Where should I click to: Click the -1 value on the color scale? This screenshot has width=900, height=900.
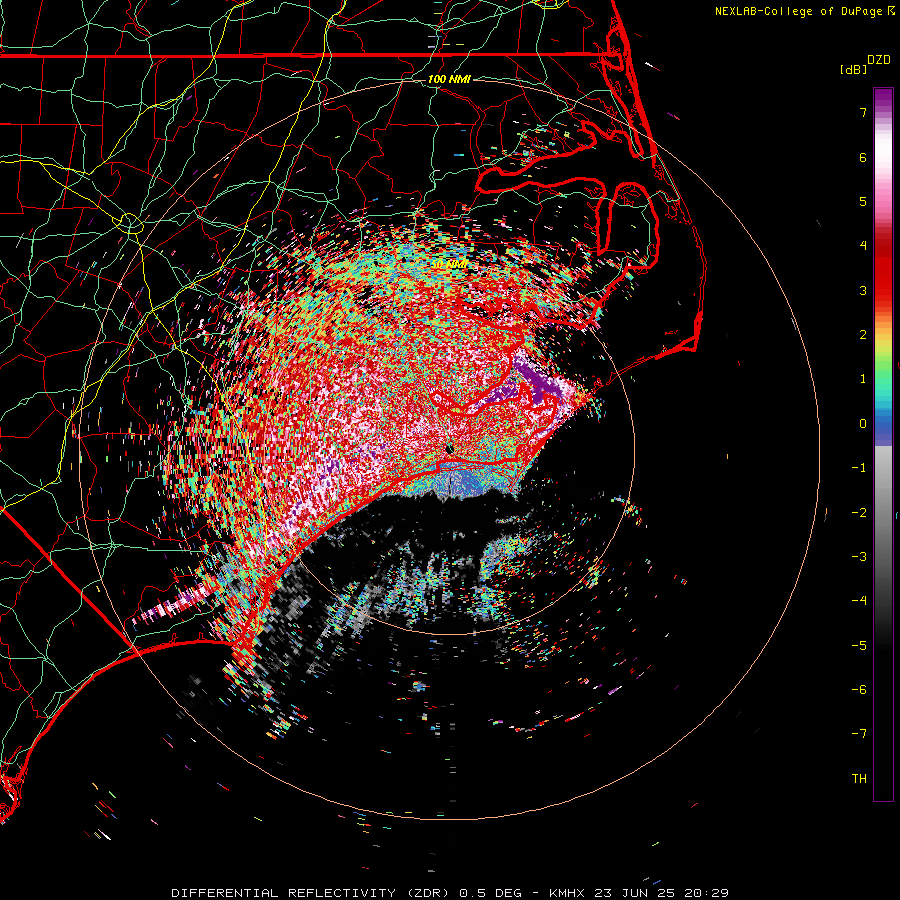859,468
